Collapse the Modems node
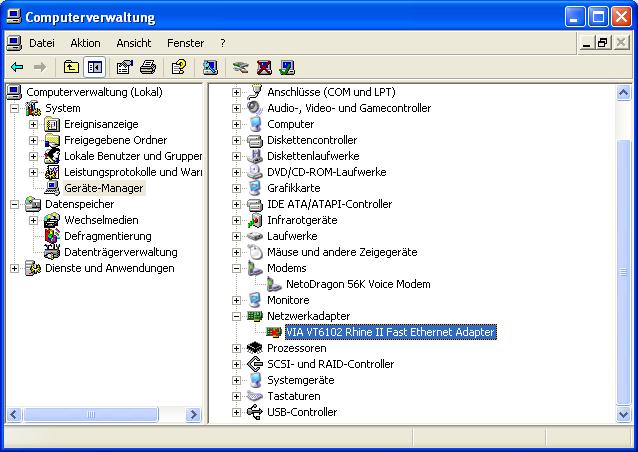This screenshot has width=638, height=452. pos(237,268)
